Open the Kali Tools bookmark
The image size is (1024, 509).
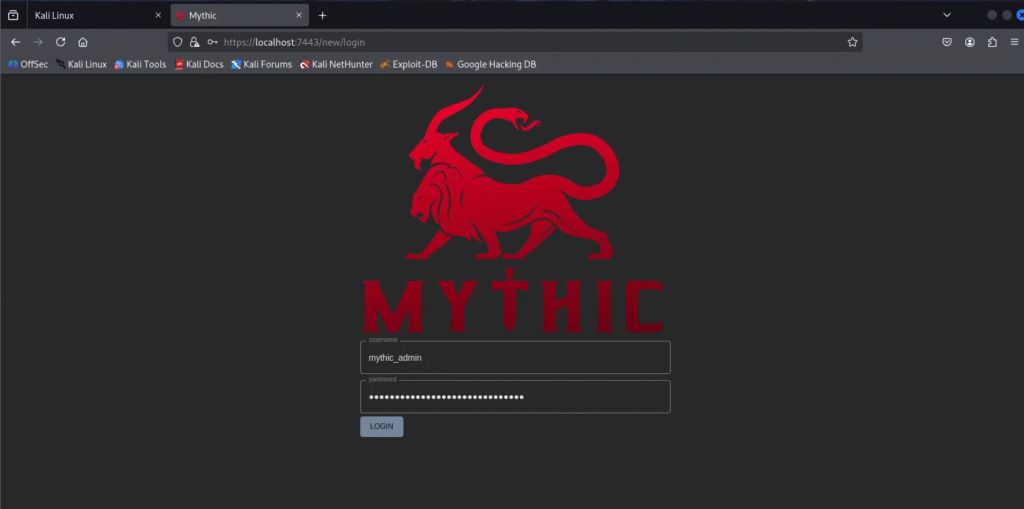140,64
